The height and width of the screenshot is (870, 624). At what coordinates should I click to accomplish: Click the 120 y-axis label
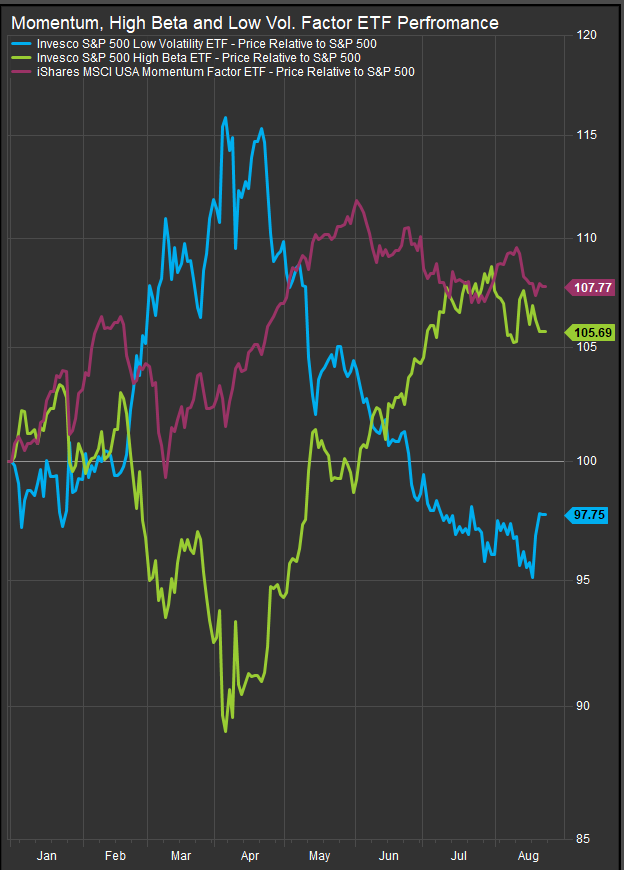tap(590, 35)
